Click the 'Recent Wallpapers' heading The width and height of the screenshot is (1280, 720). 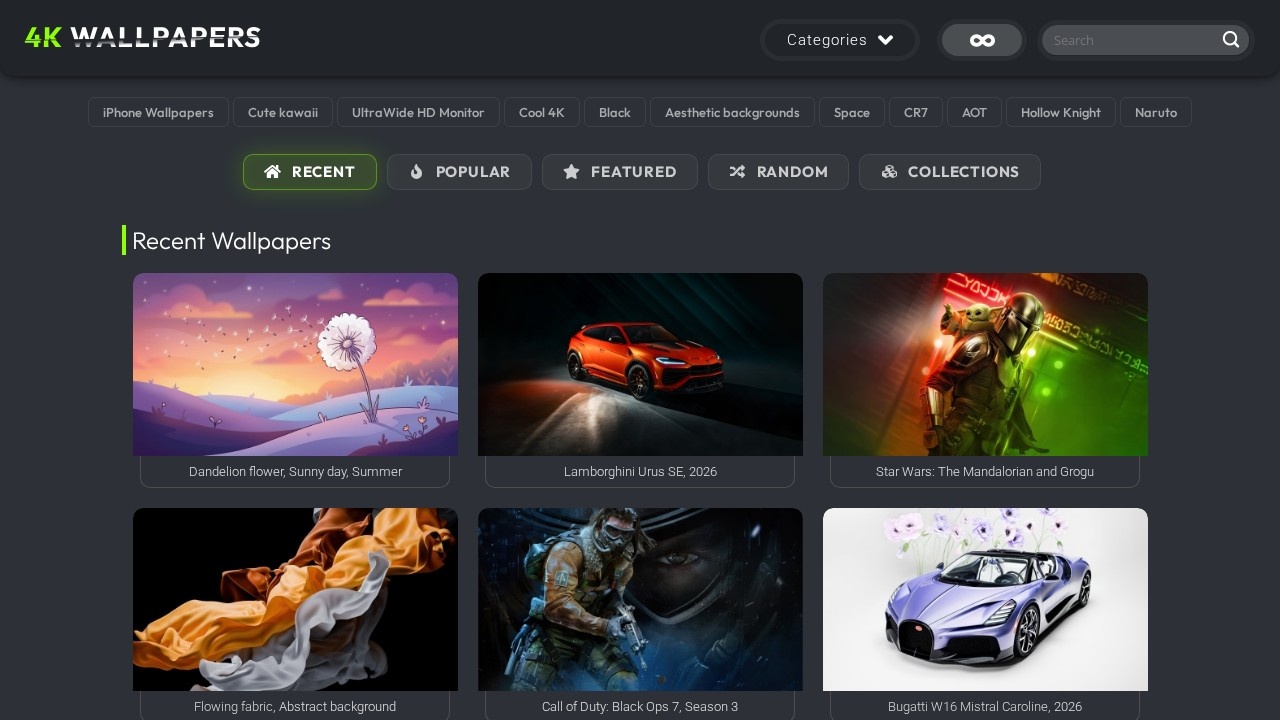pyautogui.click(x=231, y=241)
